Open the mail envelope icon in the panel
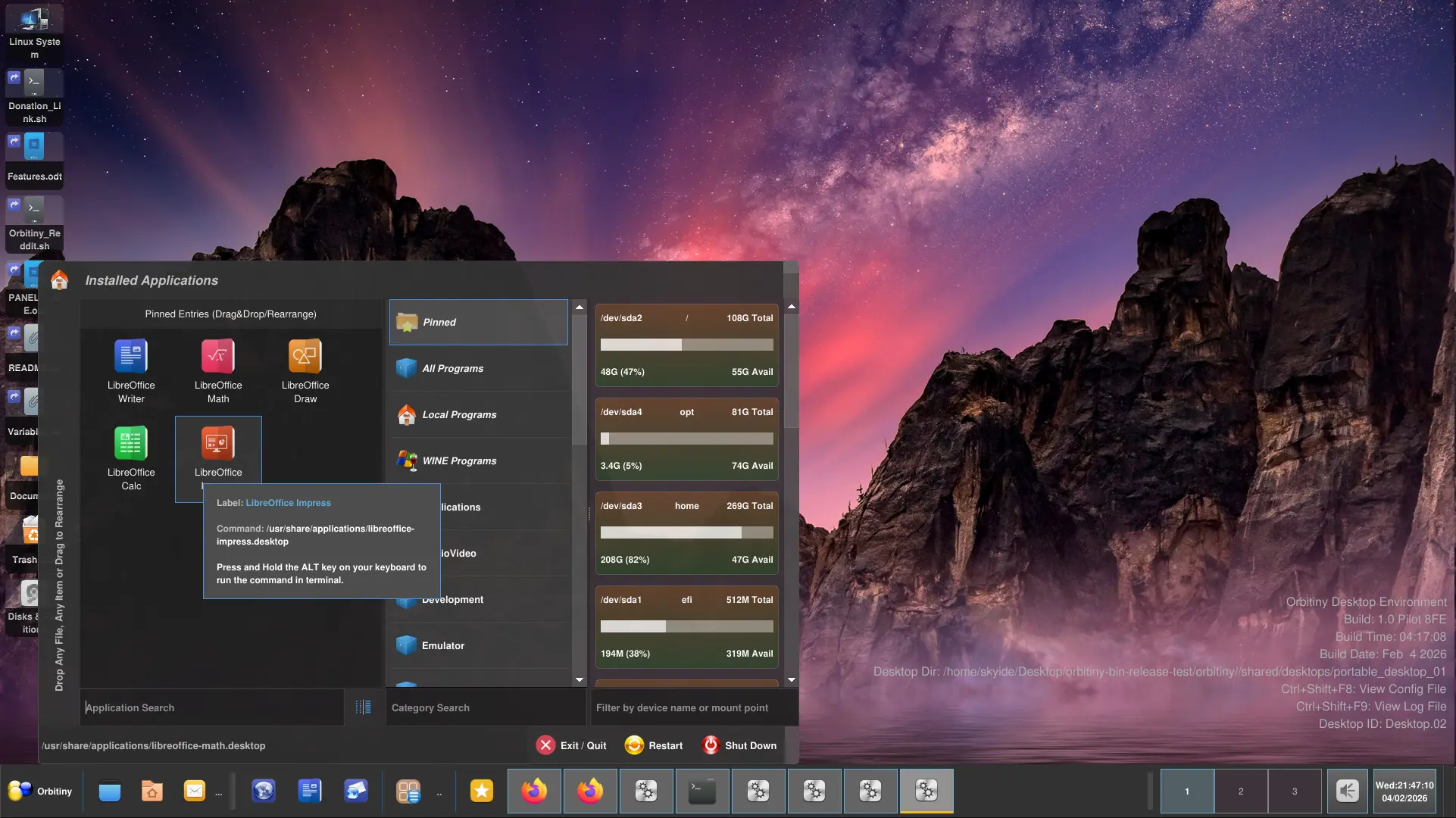The height and width of the screenshot is (818, 1456). (x=195, y=791)
